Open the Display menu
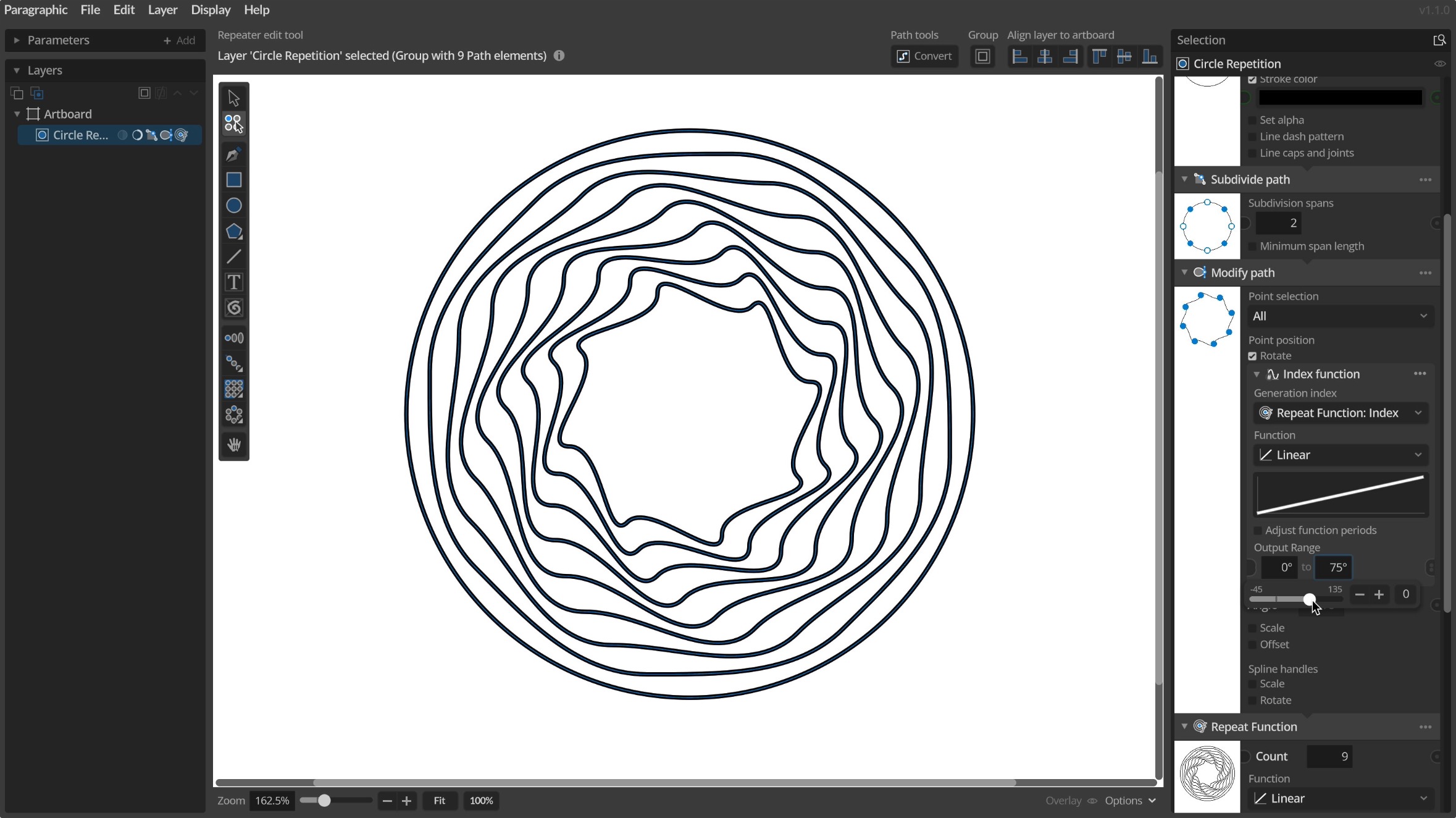The width and height of the screenshot is (1456, 818). coord(211,10)
